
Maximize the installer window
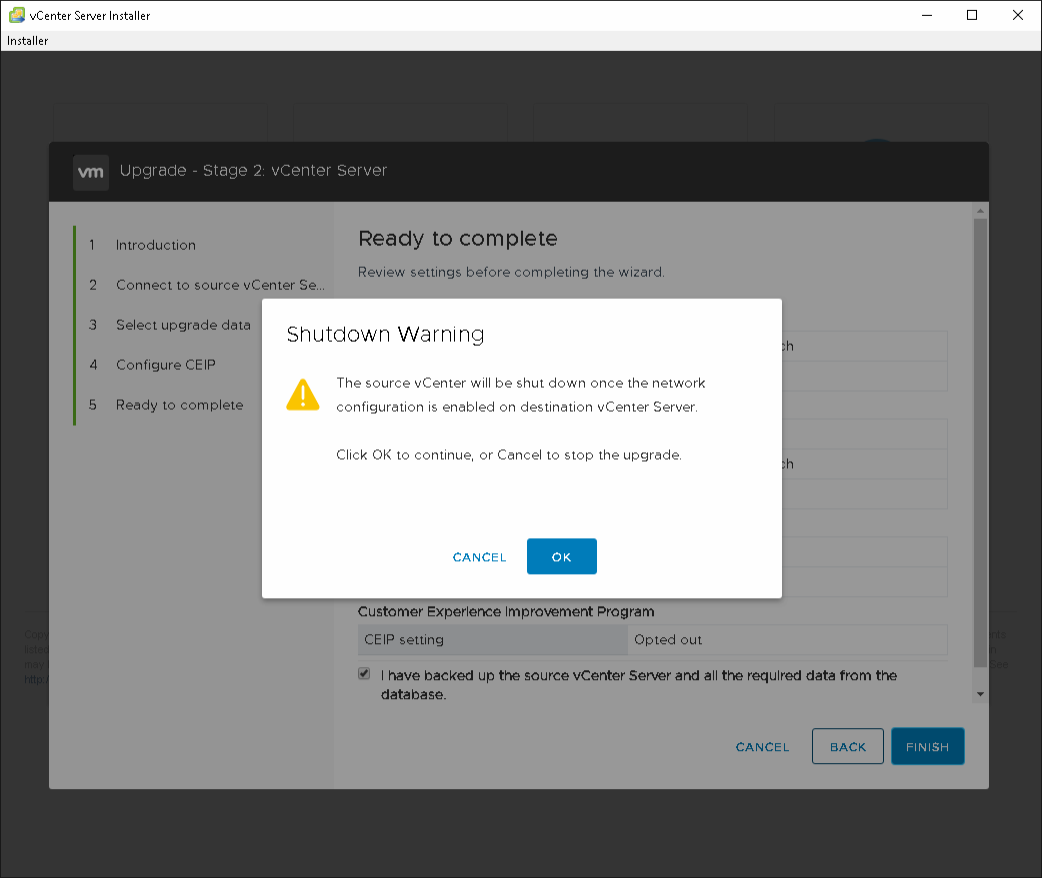point(972,15)
